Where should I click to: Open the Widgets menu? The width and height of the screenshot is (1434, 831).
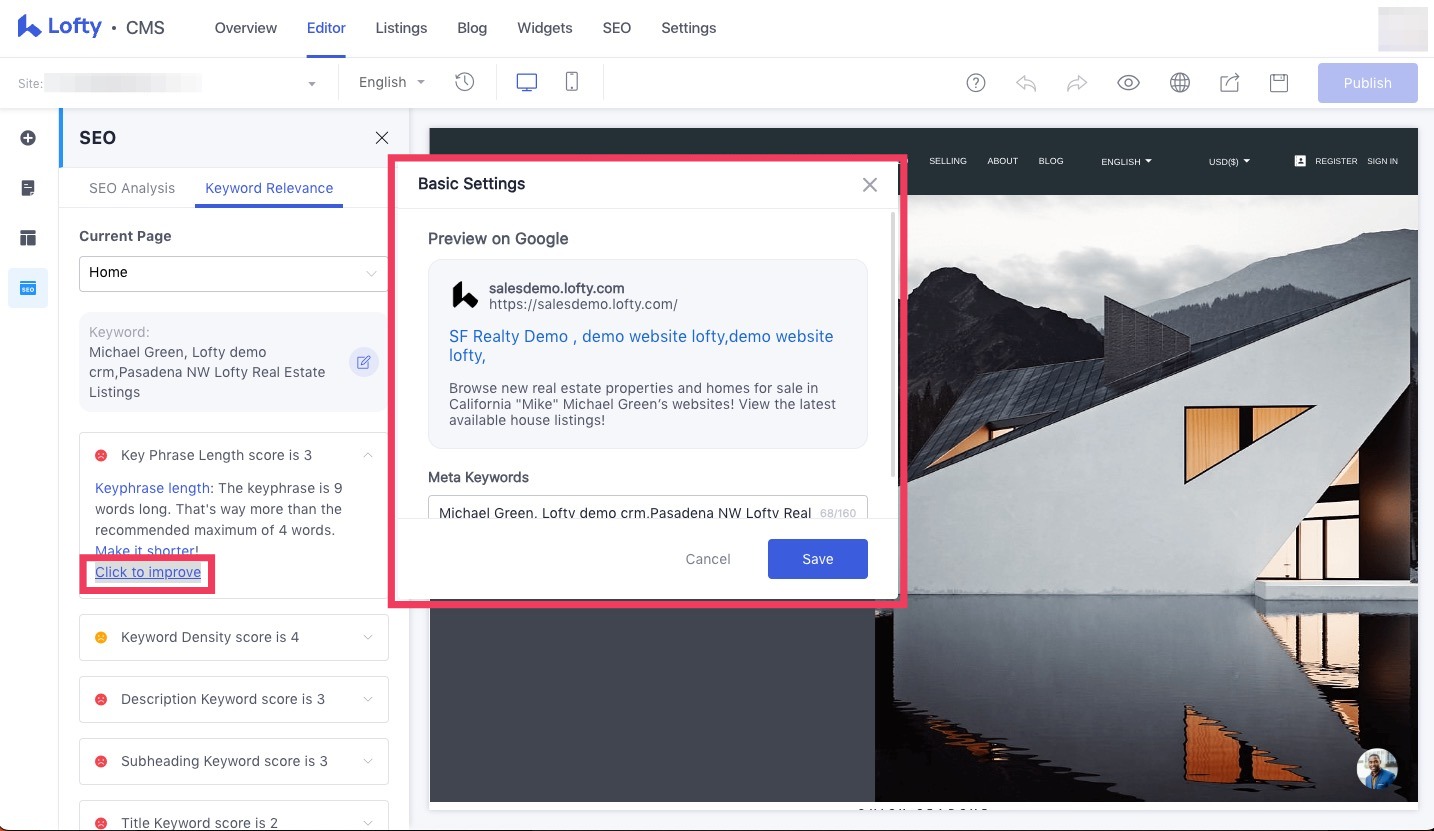545,28
